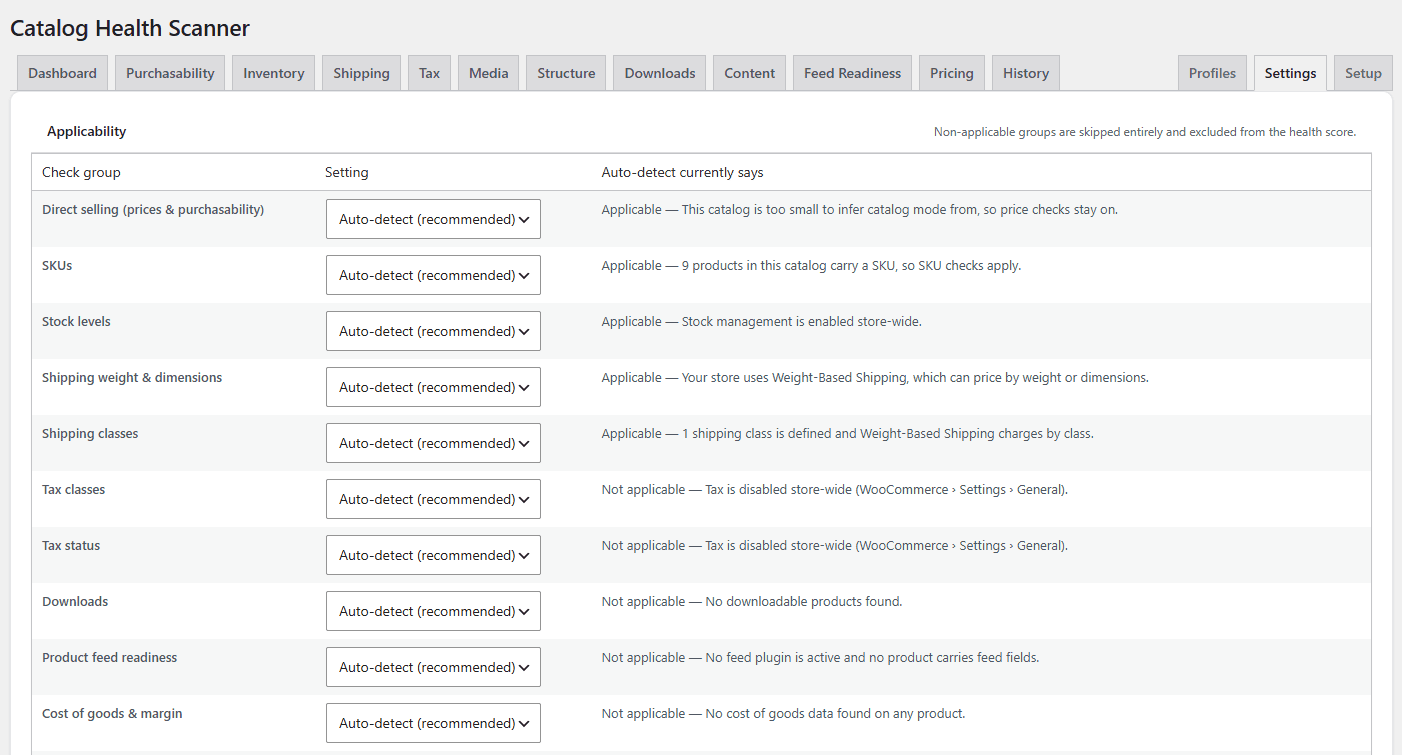This screenshot has height=755, width=1402.
Task: Click the 'Direct selling (prices & purchasability)' label
Action: [x=153, y=210]
